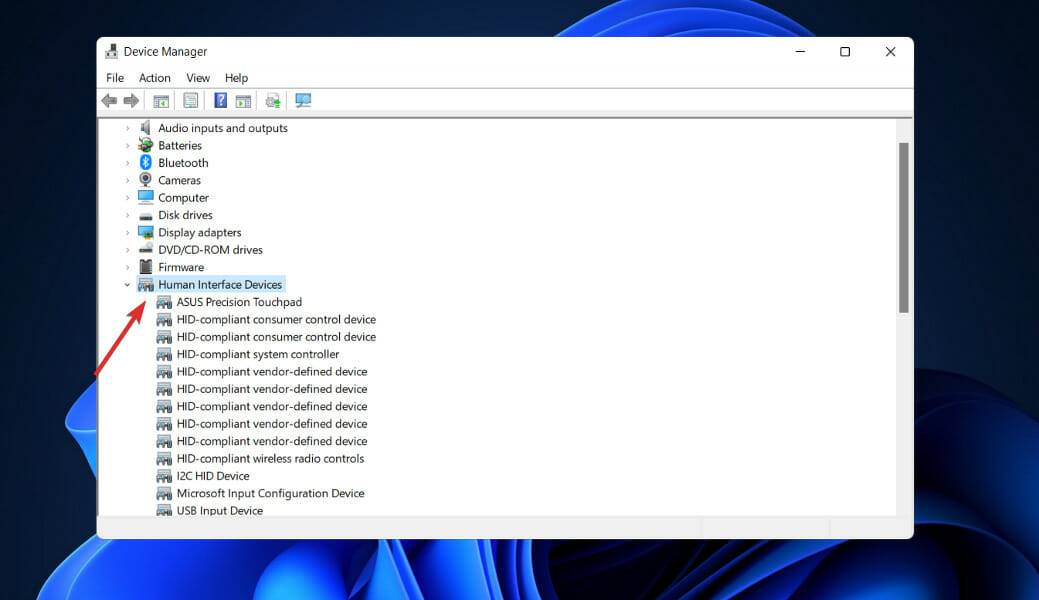Open the View menu
1039x600 pixels.
coord(198,78)
